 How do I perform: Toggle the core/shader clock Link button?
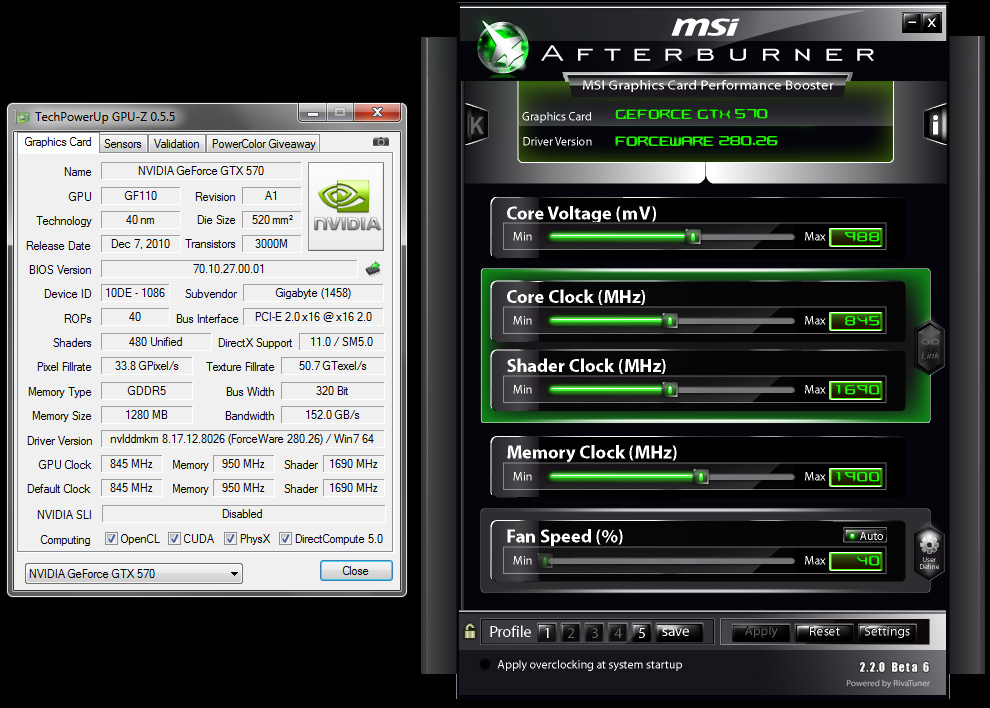coord(929,348)
